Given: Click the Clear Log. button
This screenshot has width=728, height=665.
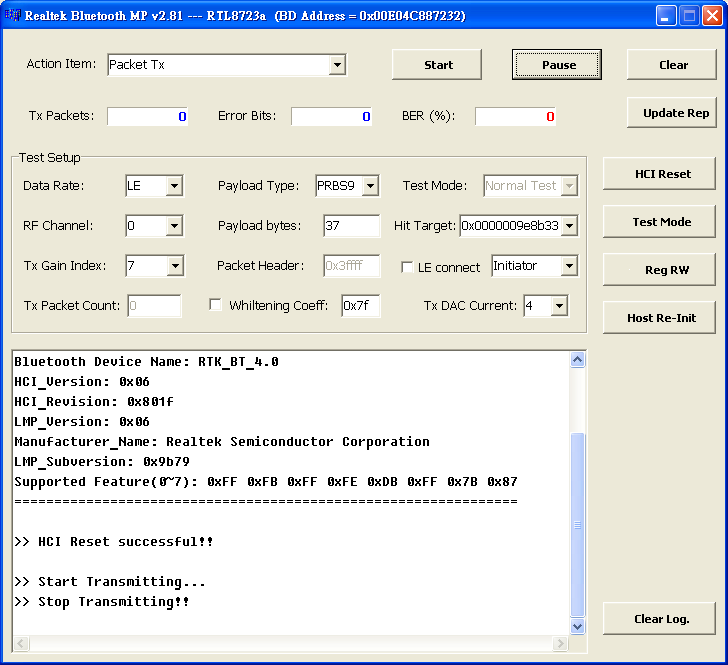Looking at the screenshot, I should click(659, 619).
